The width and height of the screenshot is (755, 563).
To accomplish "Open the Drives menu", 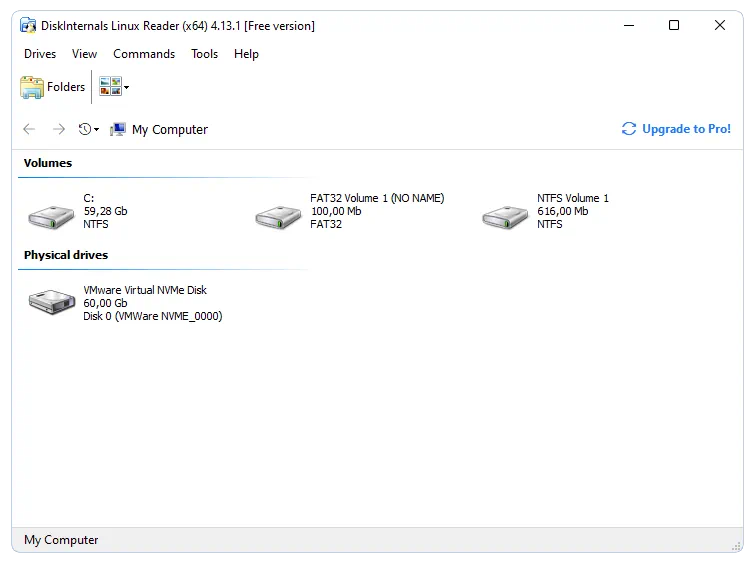I will [x=40, y=54].
